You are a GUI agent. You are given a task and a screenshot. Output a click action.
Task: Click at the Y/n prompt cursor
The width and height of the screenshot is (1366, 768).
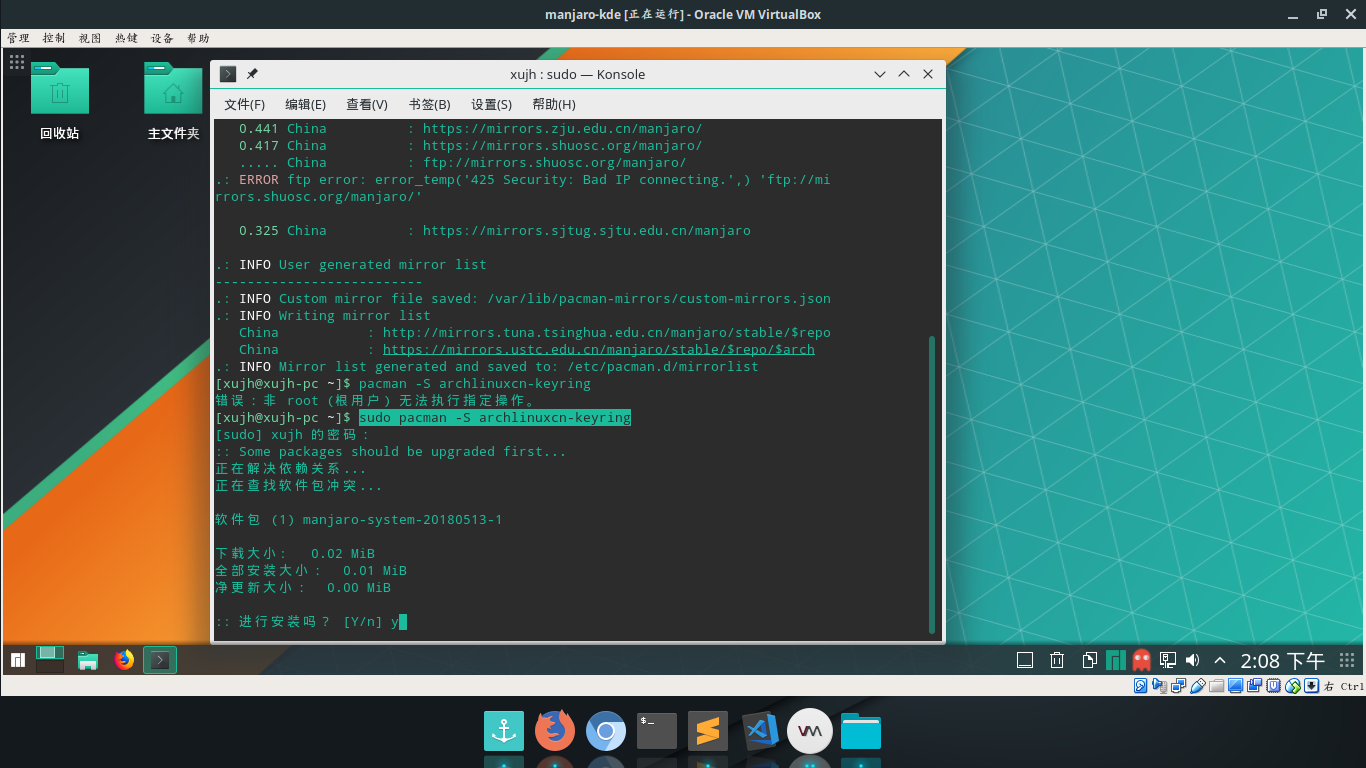point(402,621)
